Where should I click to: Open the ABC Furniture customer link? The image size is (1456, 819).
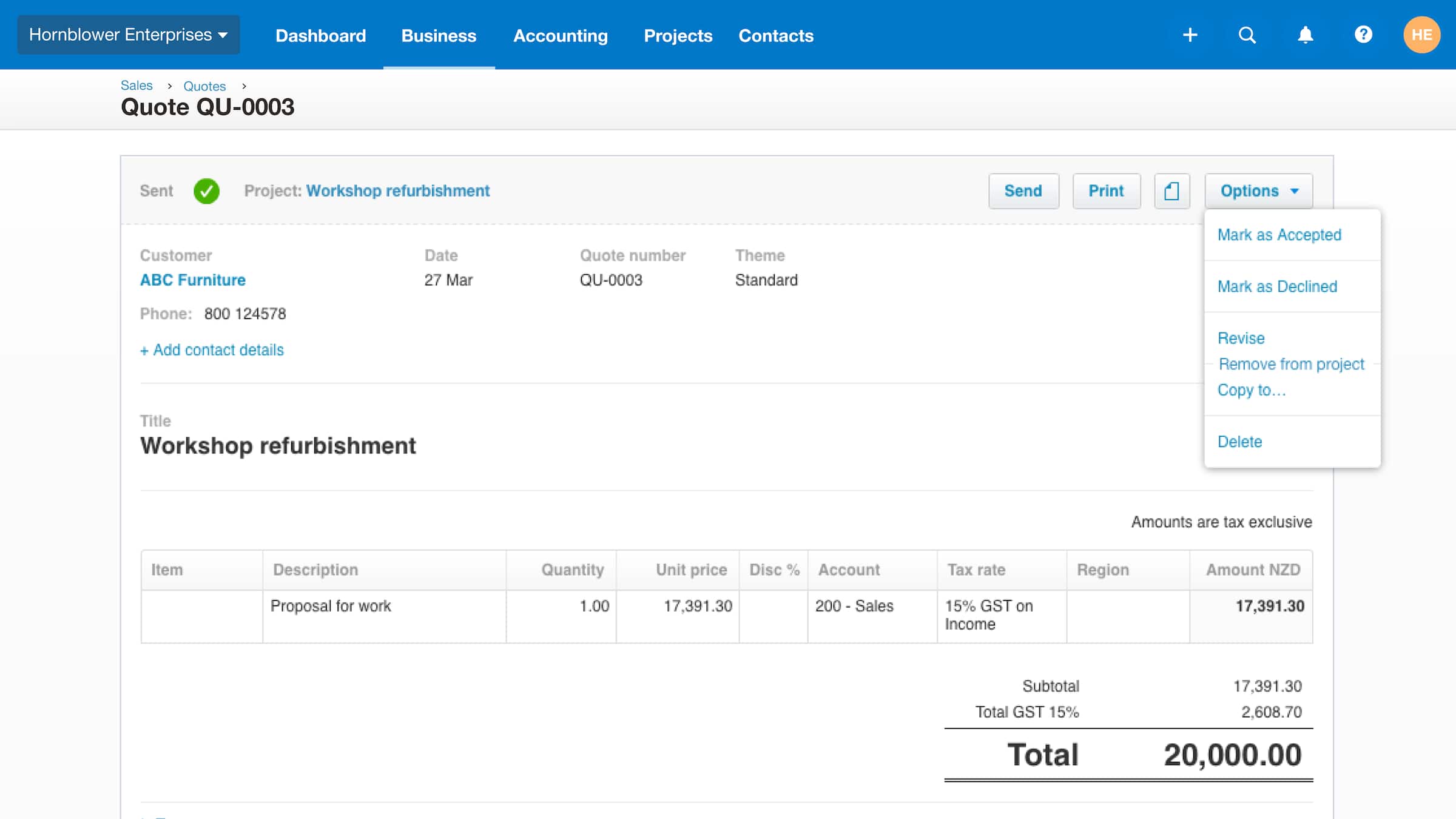coord(192,280)
